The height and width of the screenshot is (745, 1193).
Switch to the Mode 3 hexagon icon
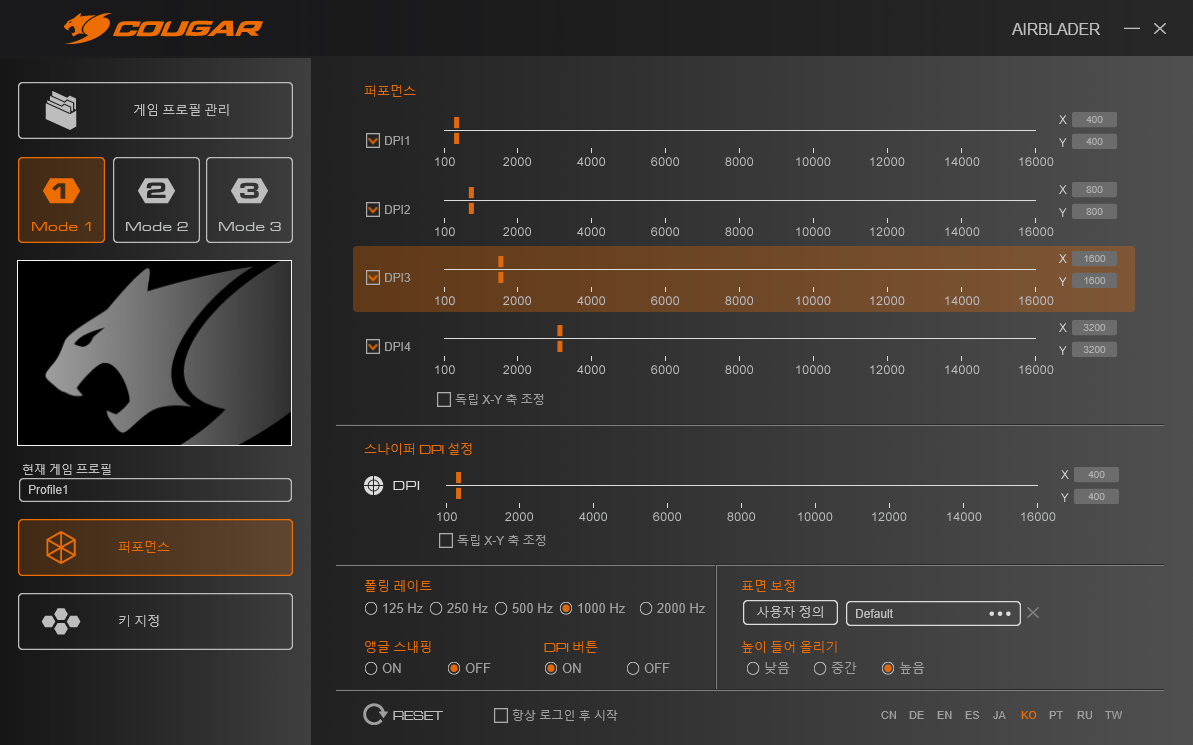[249, 191]
